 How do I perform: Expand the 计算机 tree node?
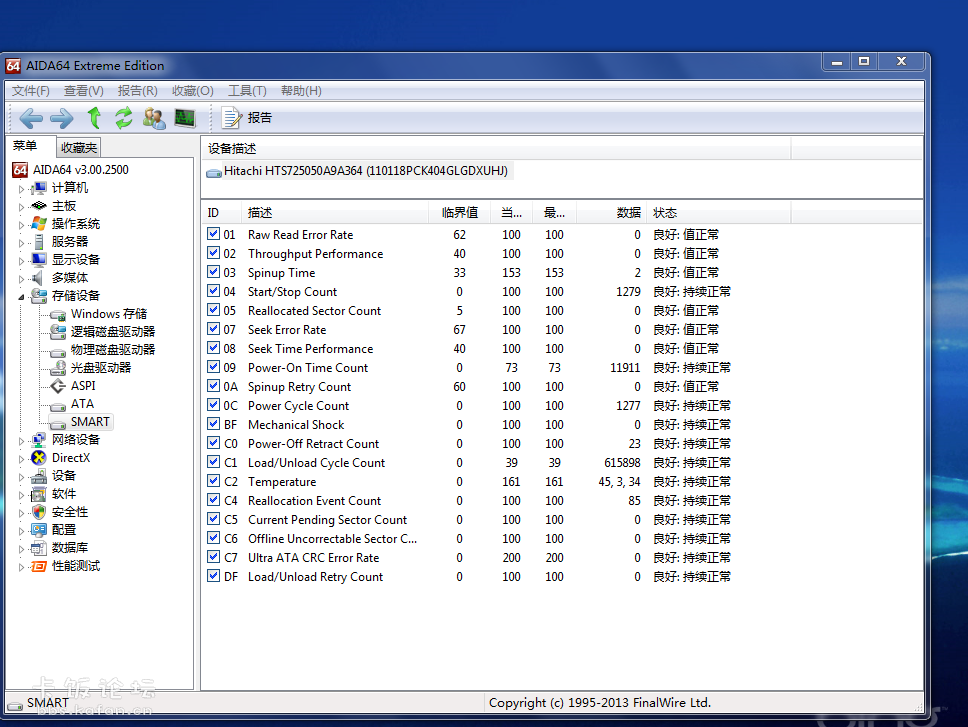(x=21, y=189)
